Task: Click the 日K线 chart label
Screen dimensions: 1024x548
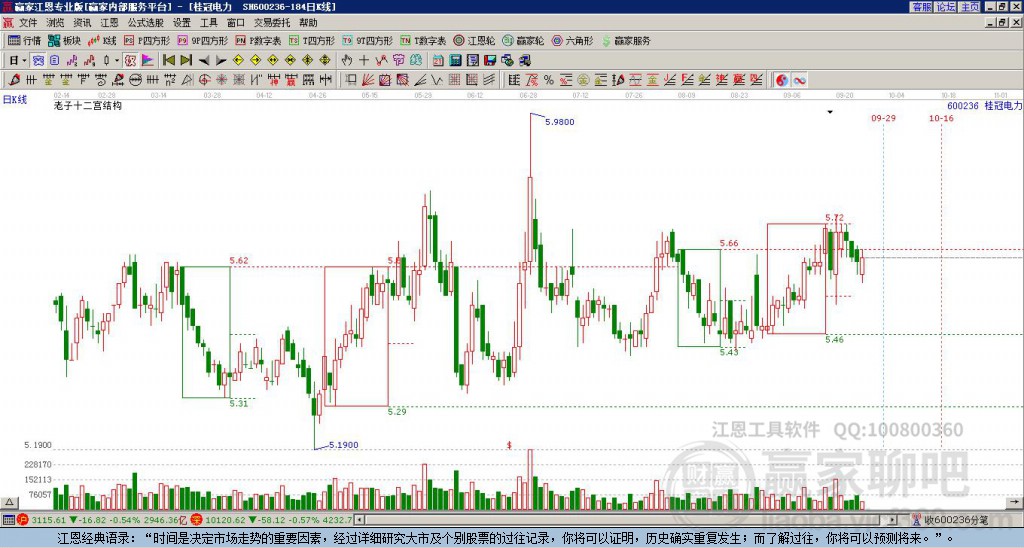Action: 15,99
